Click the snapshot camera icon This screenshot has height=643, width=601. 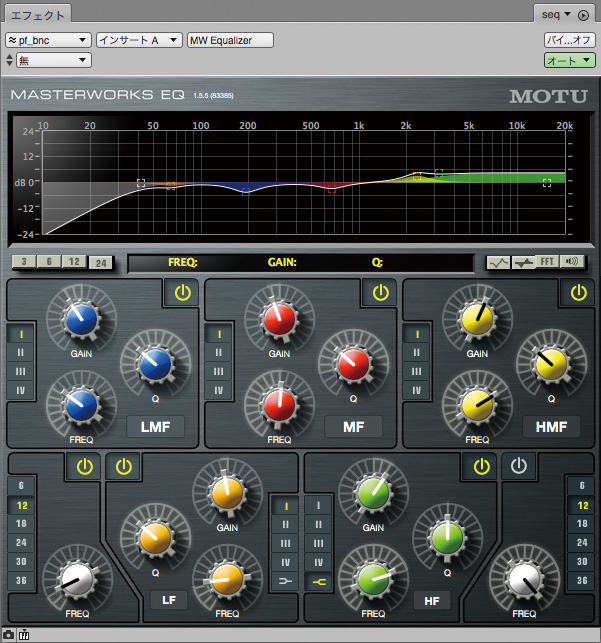pos(8,635)
